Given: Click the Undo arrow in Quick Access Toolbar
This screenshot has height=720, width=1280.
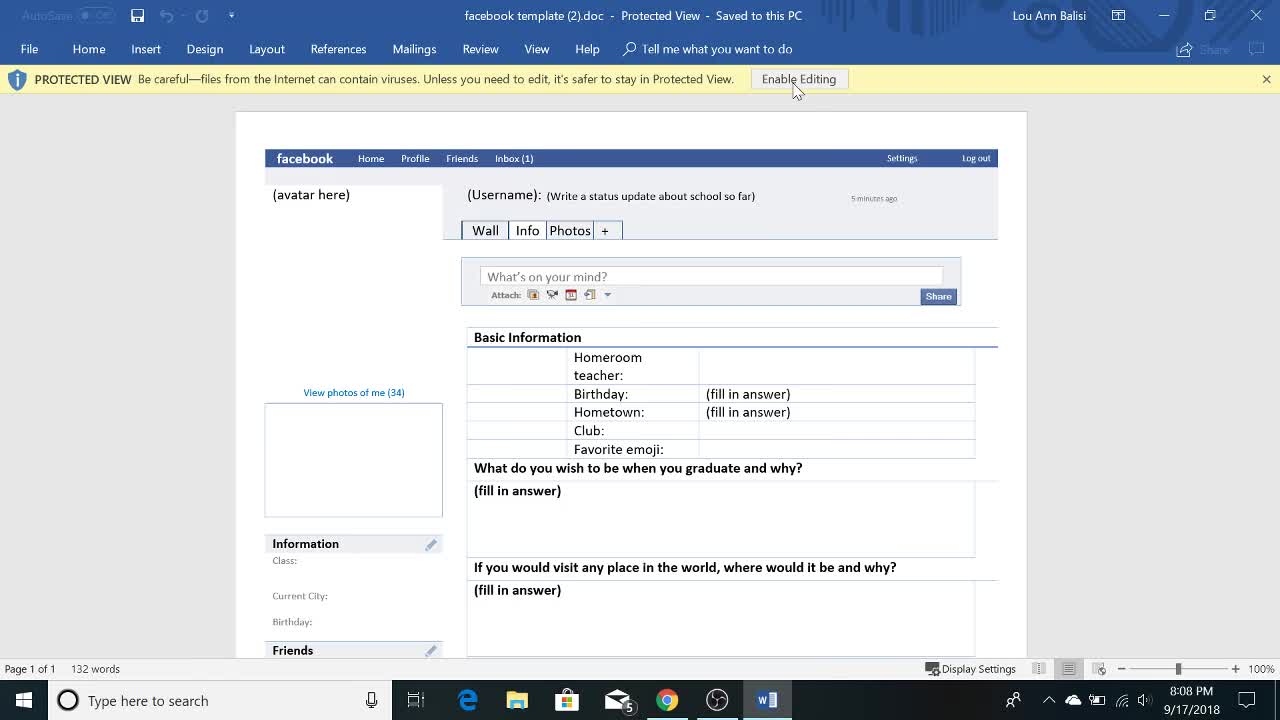Looking at the screenshot, I should [x=167, y=15].
